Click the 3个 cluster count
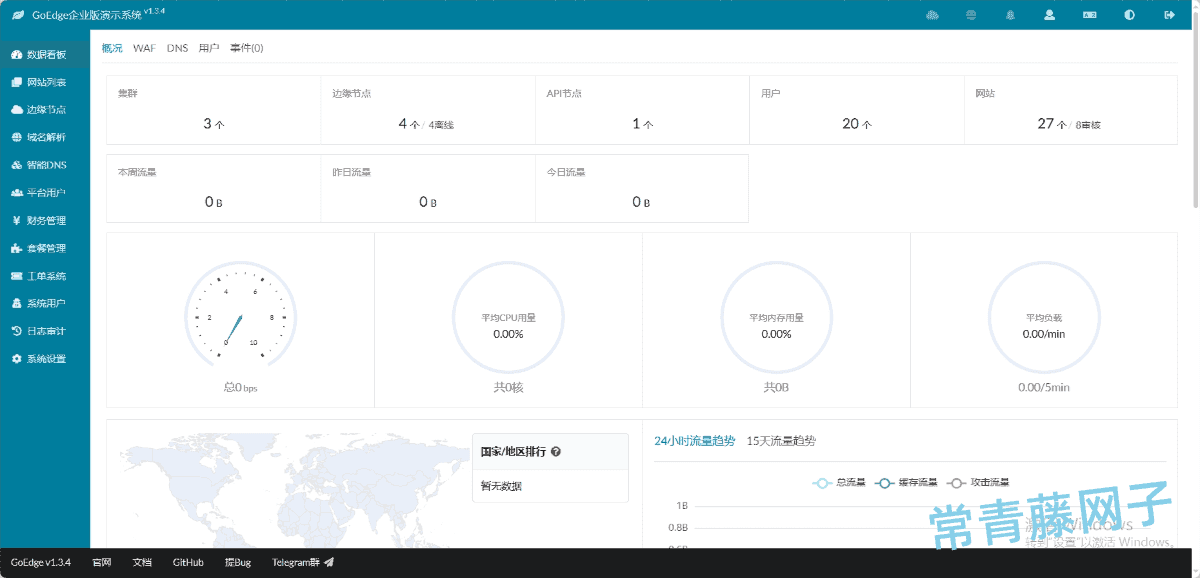 [213, 124]
